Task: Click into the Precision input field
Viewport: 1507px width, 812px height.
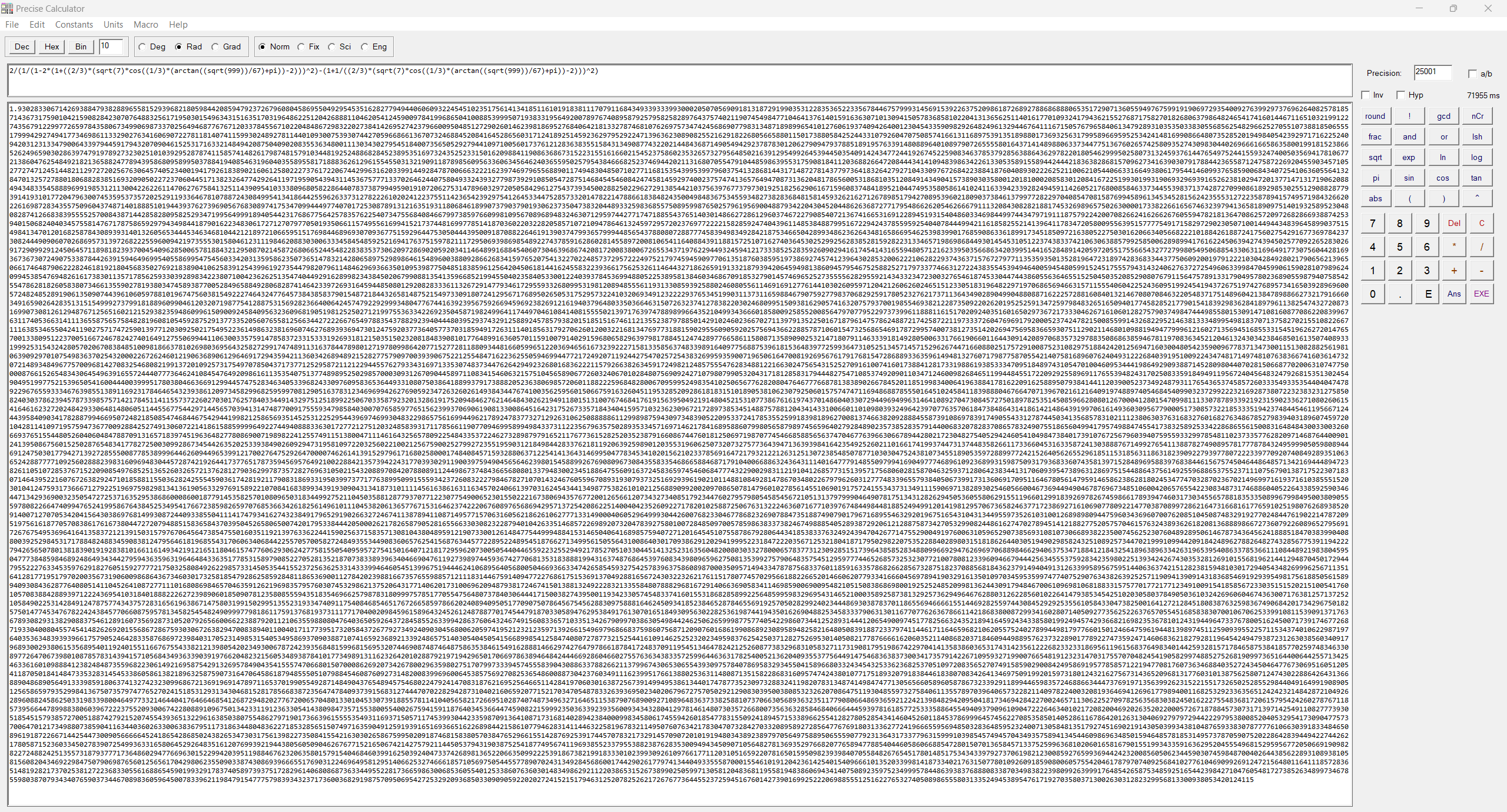Action: coord(1432,72)
